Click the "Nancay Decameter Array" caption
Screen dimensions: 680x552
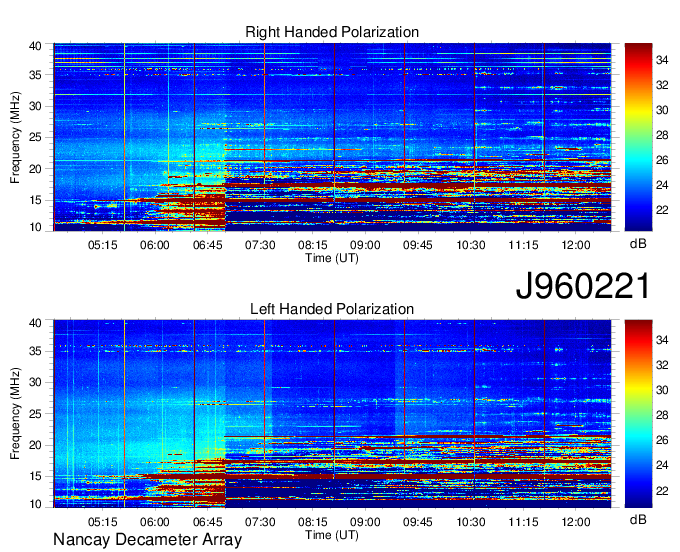click(x=147, y=539)
